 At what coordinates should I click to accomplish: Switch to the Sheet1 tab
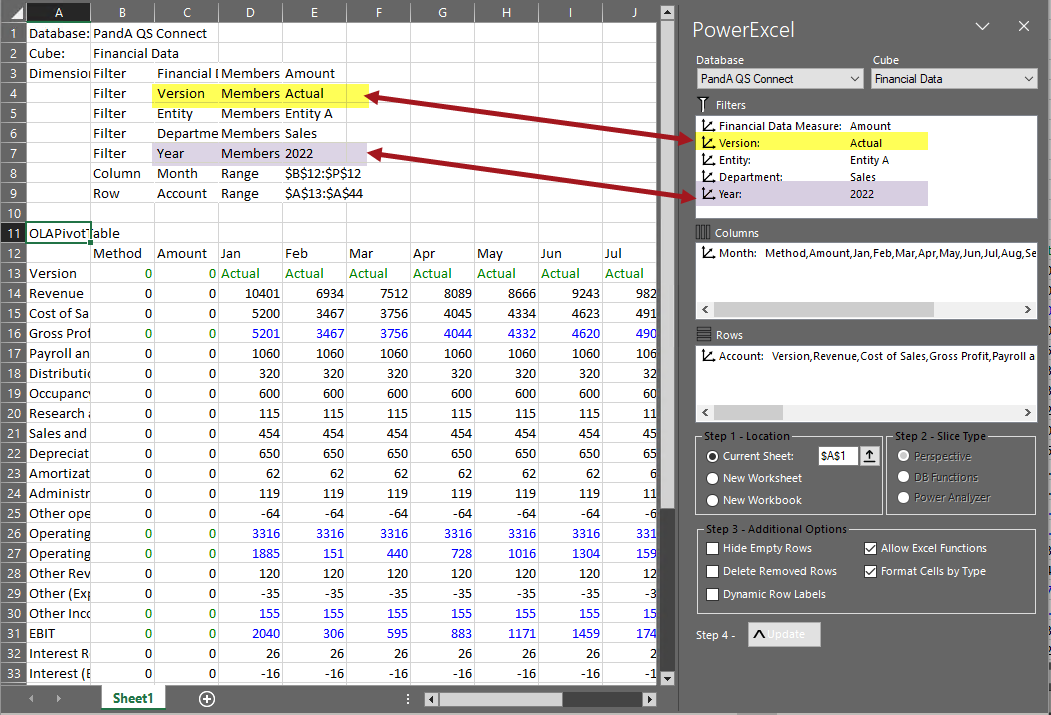pyautogui.click(x=133, y=698)
